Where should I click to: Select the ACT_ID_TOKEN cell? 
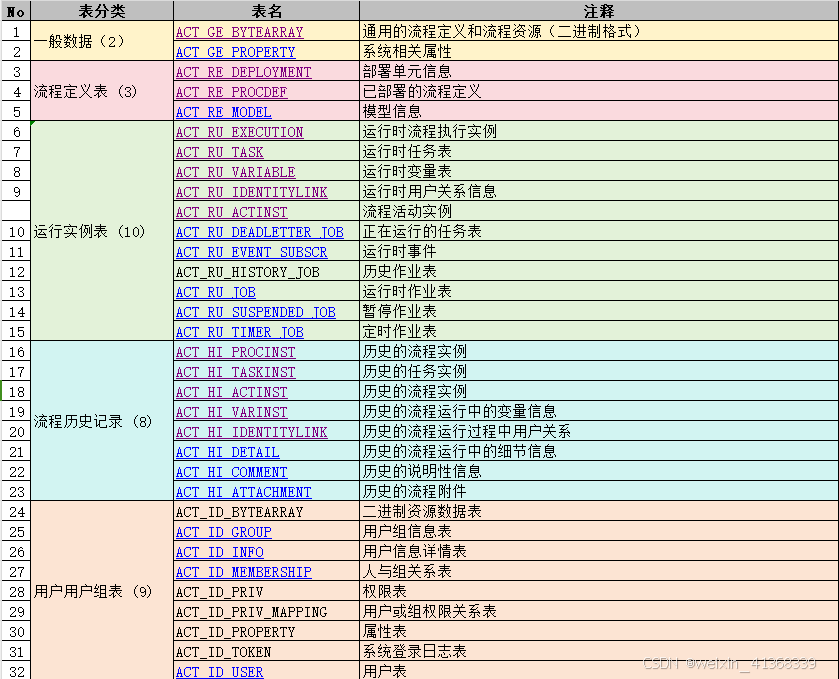[x=266, y=652]
